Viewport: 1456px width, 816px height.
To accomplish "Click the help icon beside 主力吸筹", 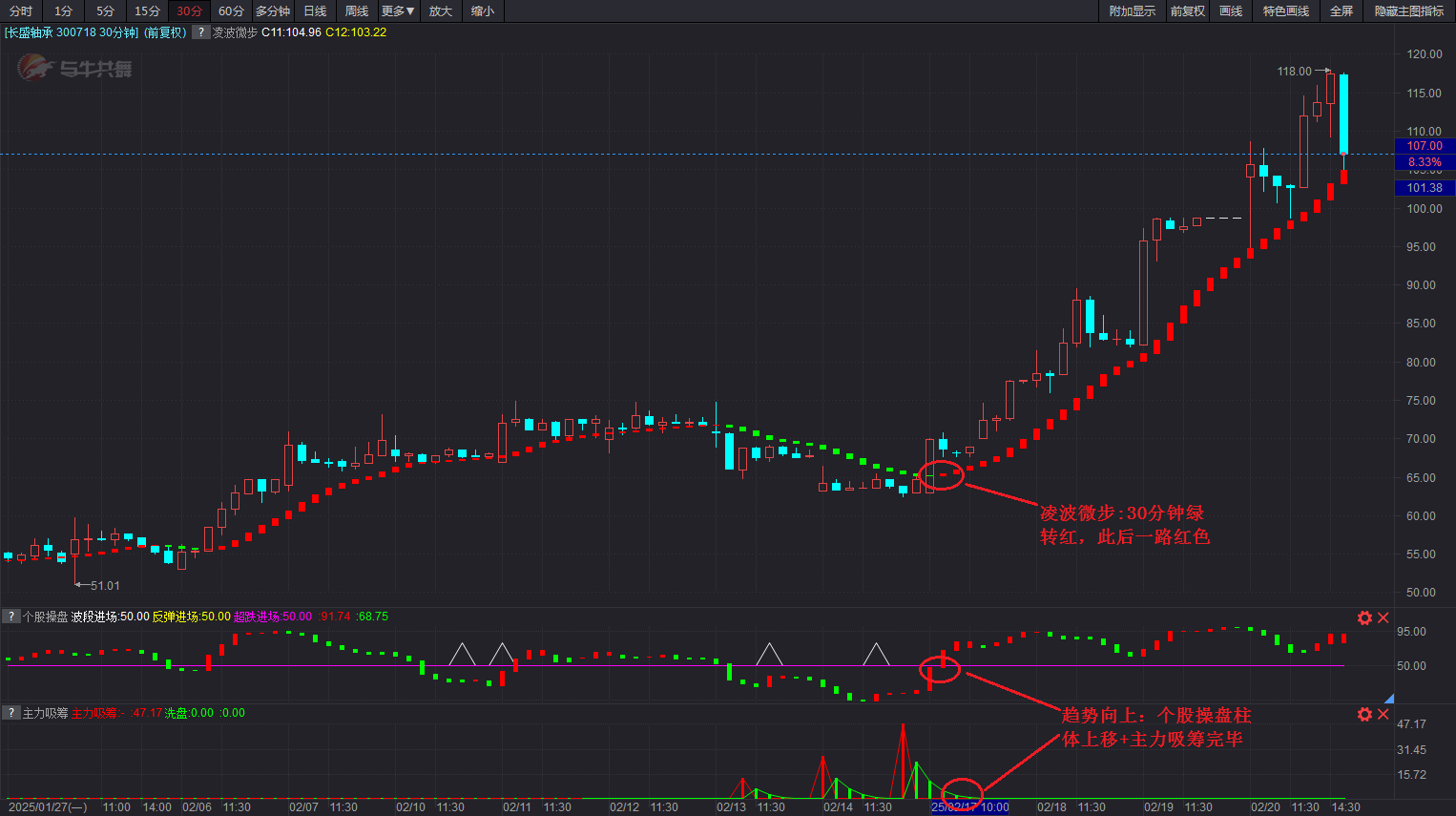I will [x=10, y=713].
